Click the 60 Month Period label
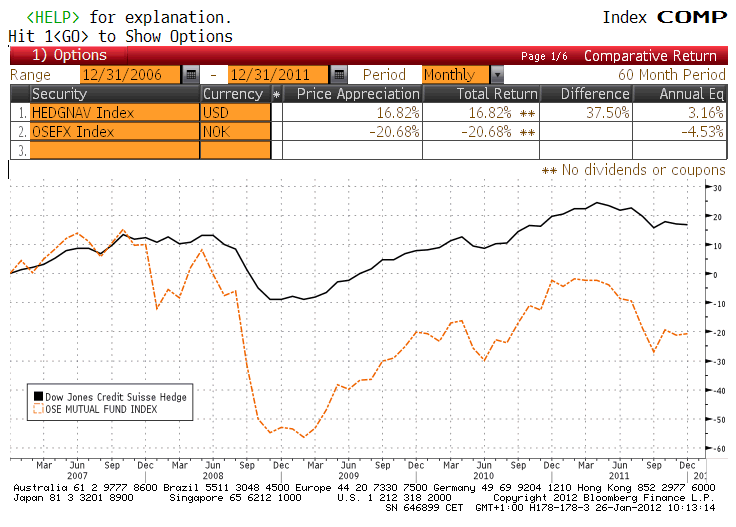 pos(672,75)
